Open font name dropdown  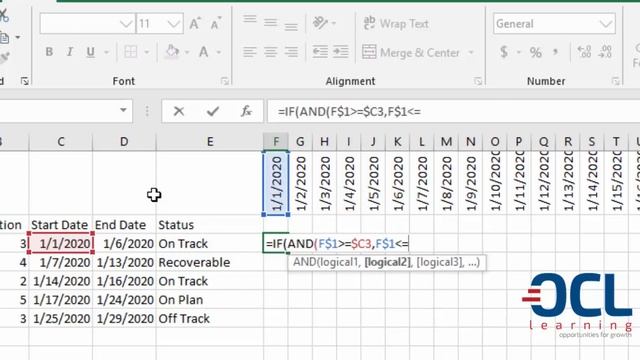(x=127, y=24)
